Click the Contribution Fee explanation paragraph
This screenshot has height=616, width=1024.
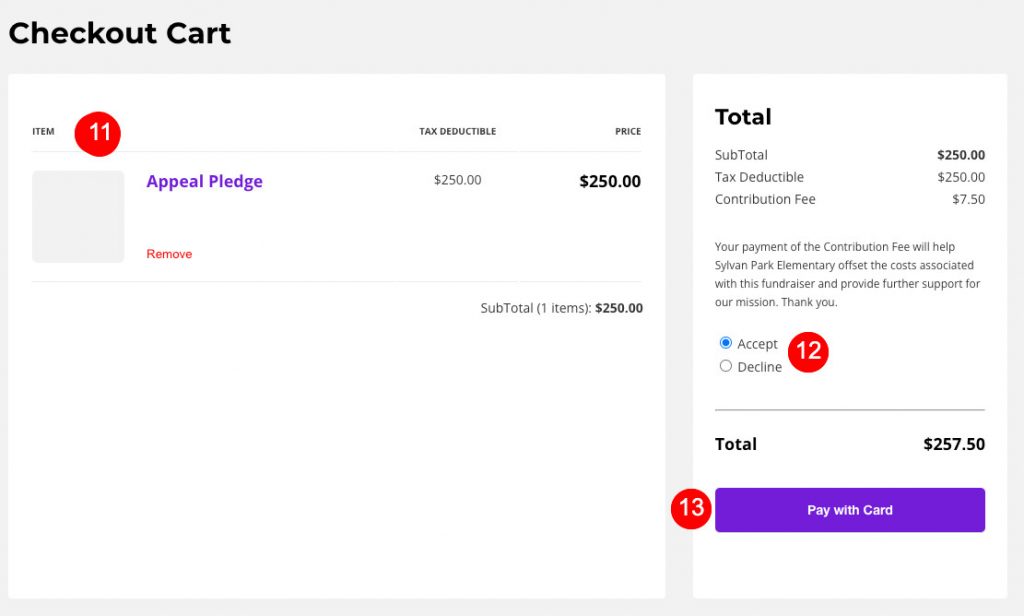click(x=848, y=274)
